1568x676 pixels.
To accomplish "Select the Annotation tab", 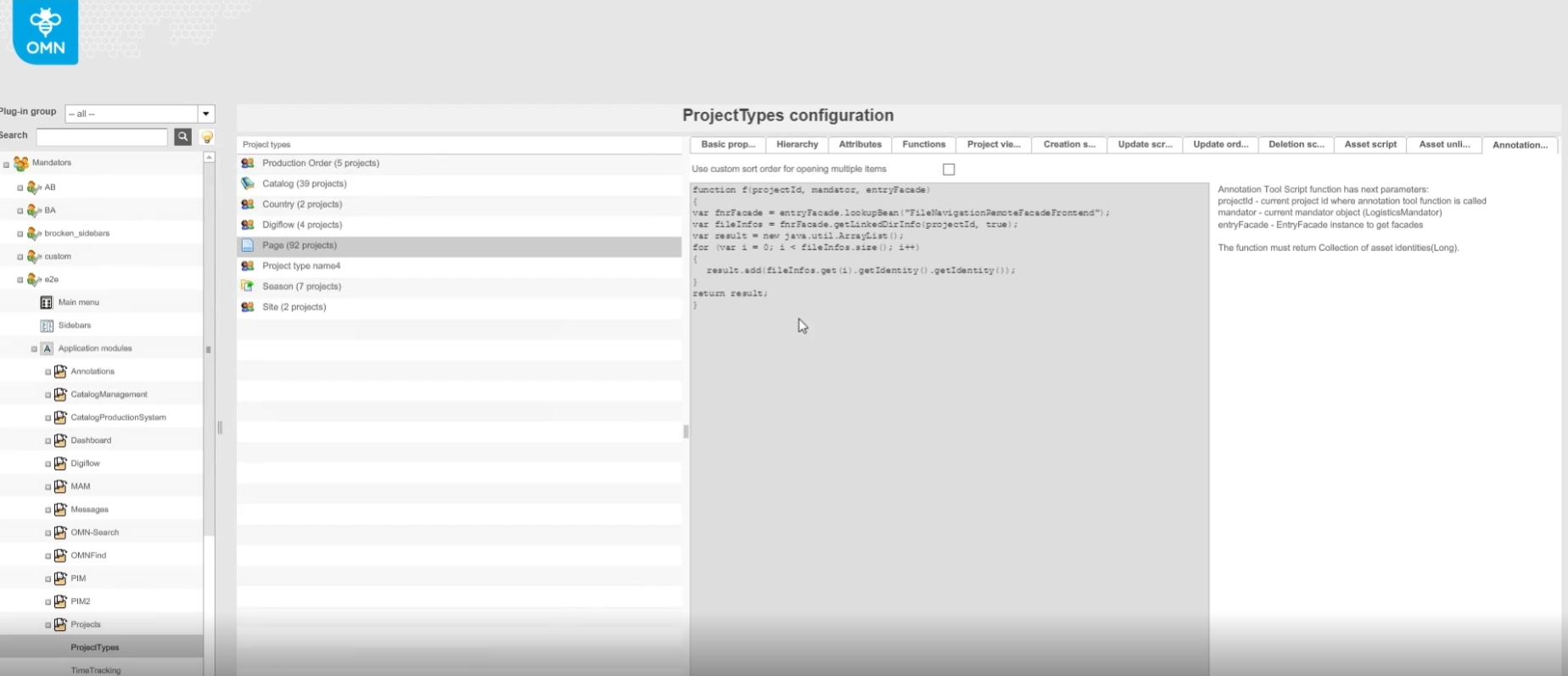I will click(x=1520, y=145).
